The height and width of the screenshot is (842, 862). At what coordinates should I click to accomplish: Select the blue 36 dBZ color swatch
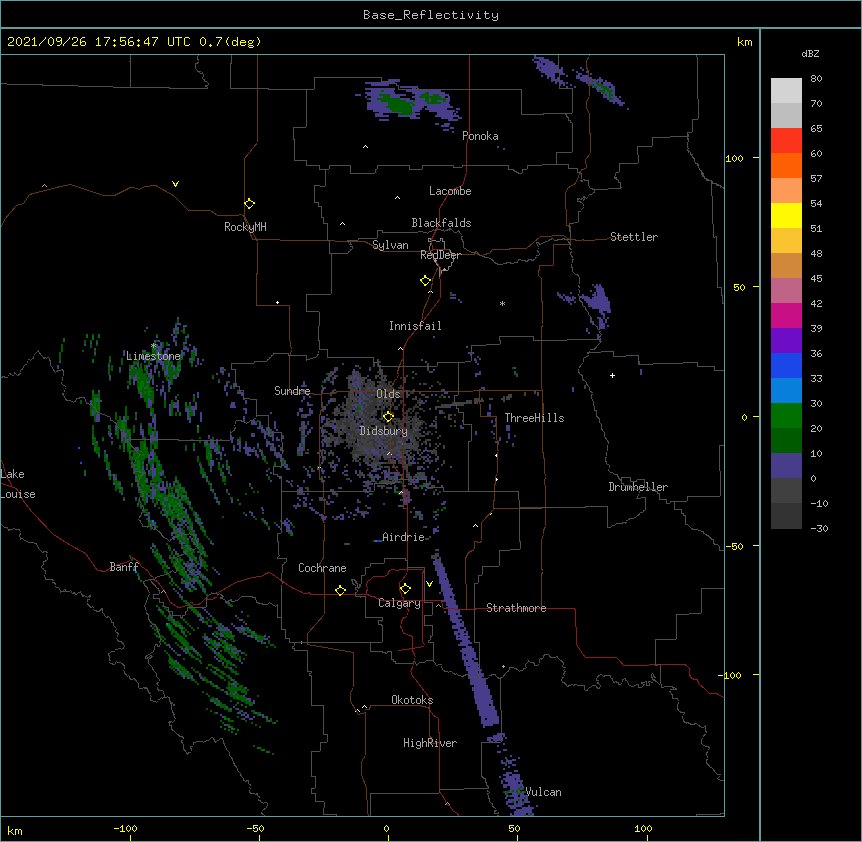pos(786,365)
